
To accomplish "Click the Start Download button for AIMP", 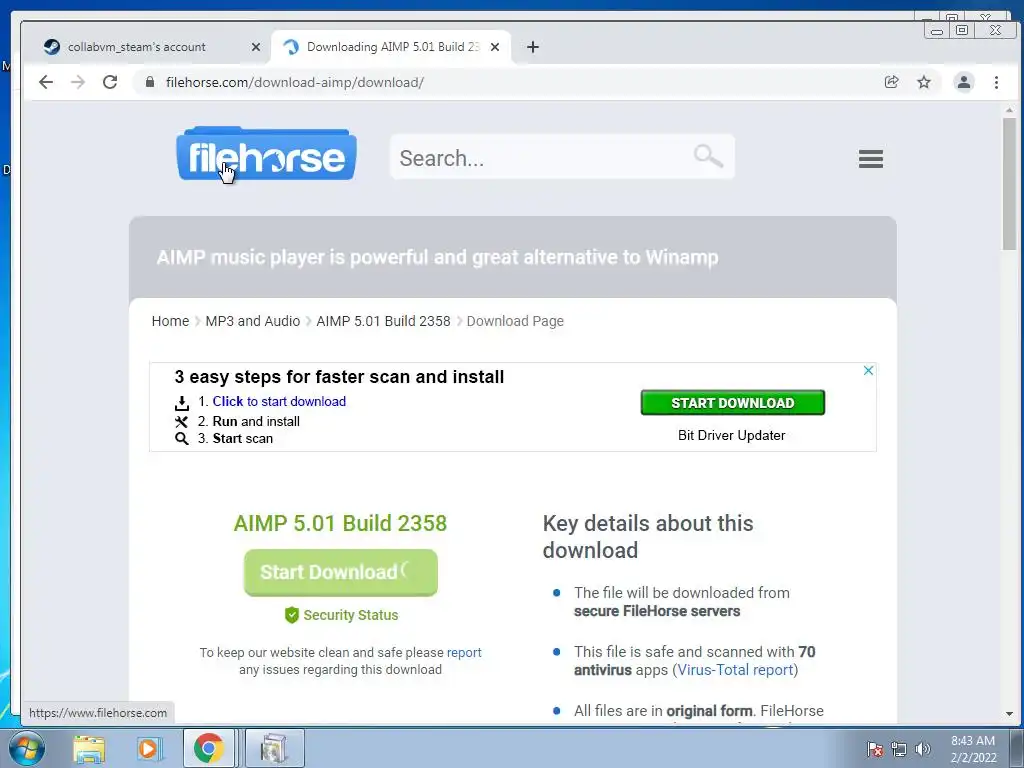I will (341, 573).
